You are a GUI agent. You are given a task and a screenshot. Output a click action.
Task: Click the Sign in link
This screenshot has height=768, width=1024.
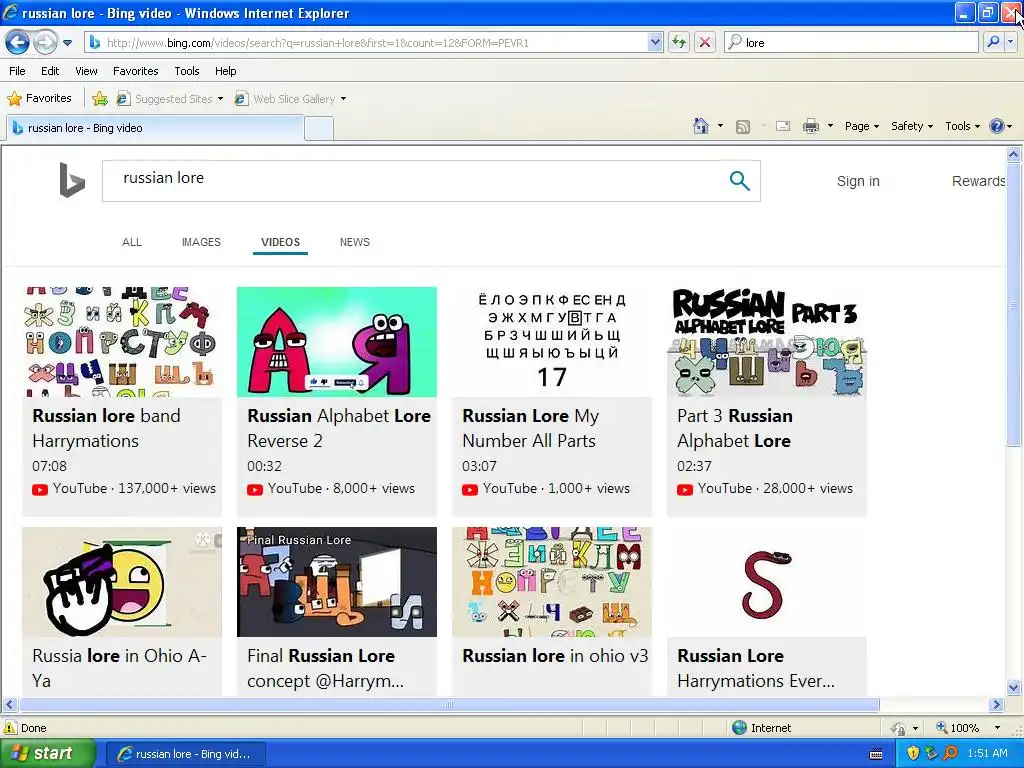click(x=858, y=182)
